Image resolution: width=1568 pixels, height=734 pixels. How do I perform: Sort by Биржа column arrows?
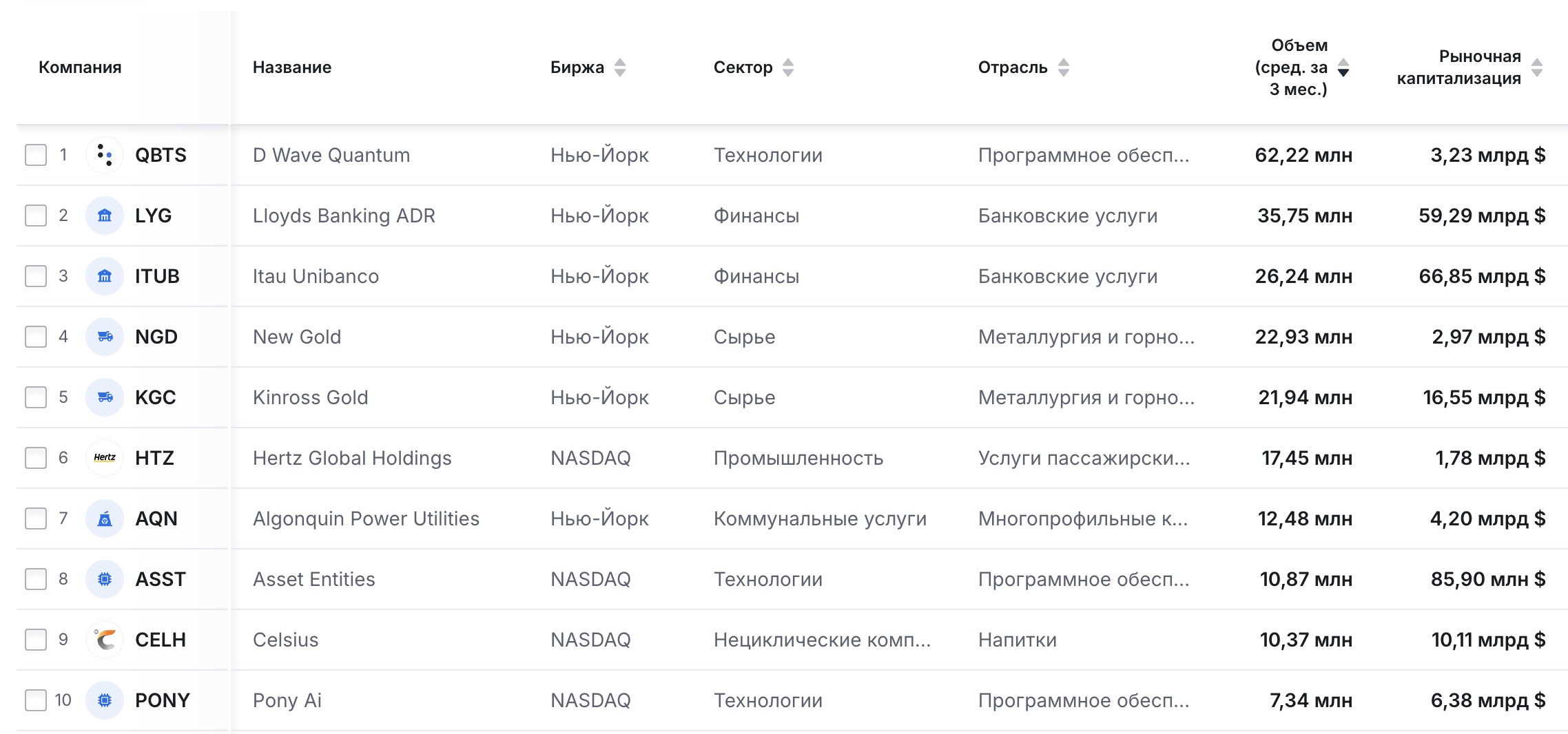click(x=620, y=67)
